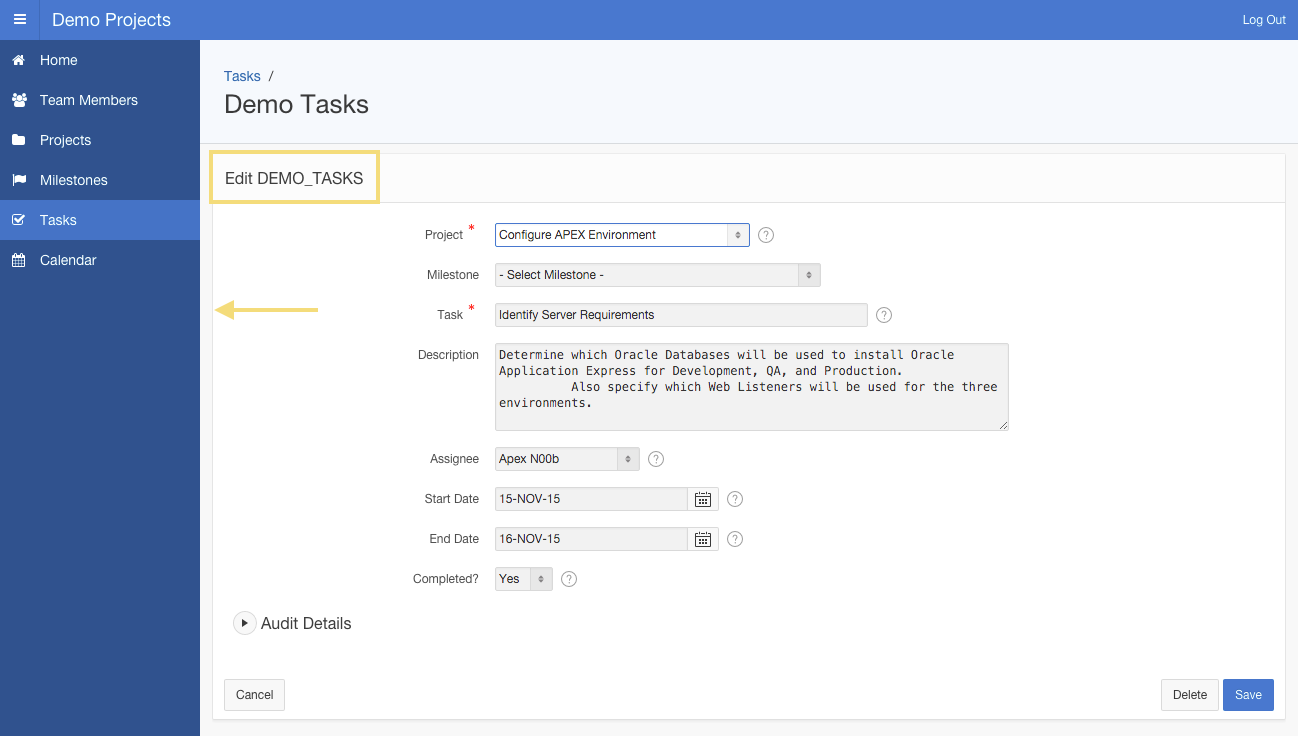Click the help icon next to Project
This screenshot has height=736, width=1298.
click(x=765, y=234)
